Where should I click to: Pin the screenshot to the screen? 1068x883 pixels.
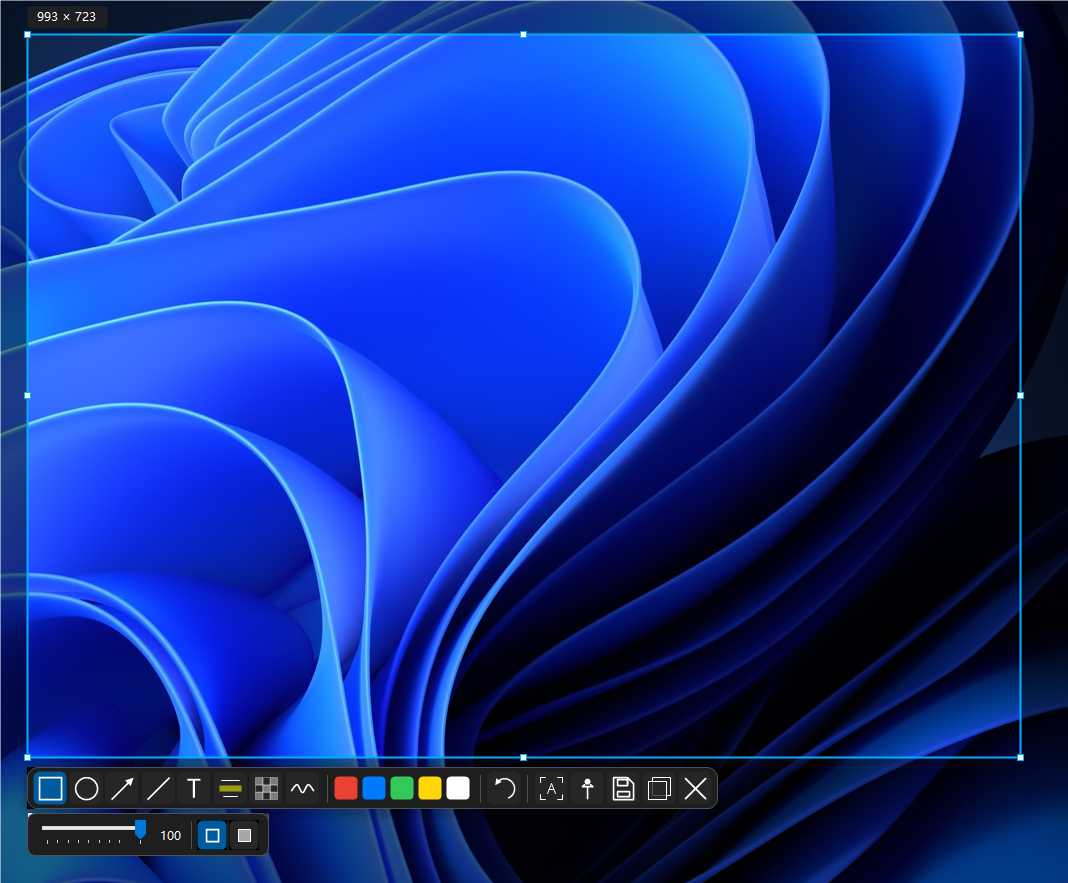click(x=587, y=789)
